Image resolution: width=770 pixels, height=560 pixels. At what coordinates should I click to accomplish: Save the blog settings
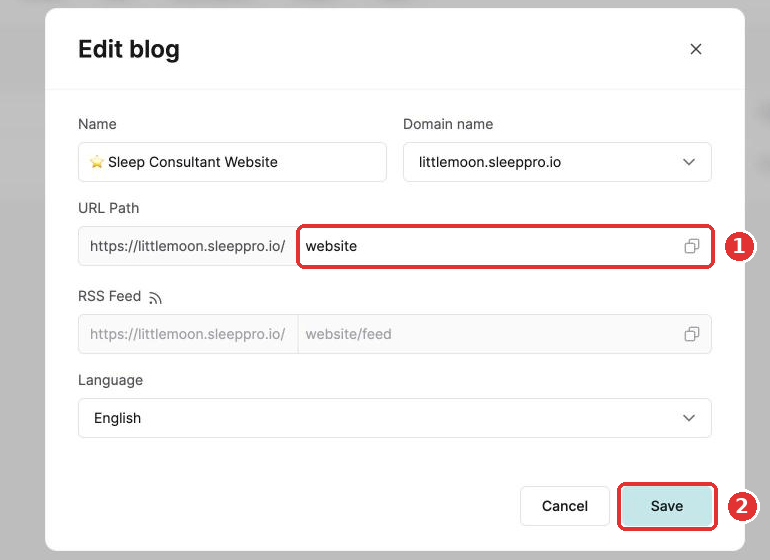pyautogui.click(x=666, y=506)
